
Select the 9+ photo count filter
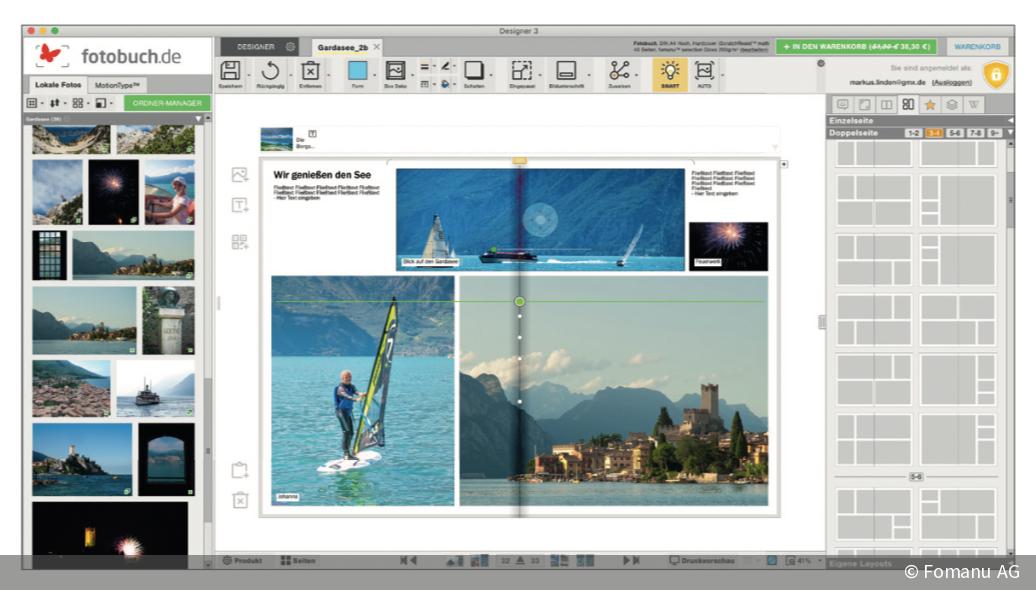pos(994,133)
